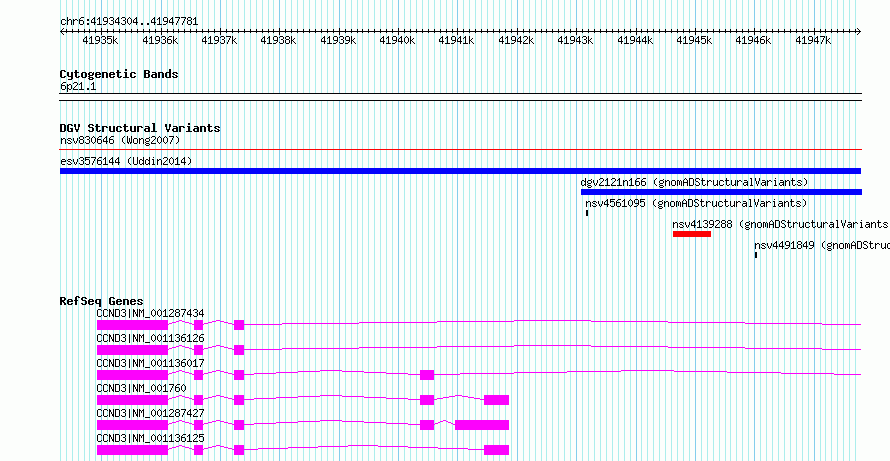Open variant nsv4139288 gnomAD label
890x461 pixels.
point(780,224)
